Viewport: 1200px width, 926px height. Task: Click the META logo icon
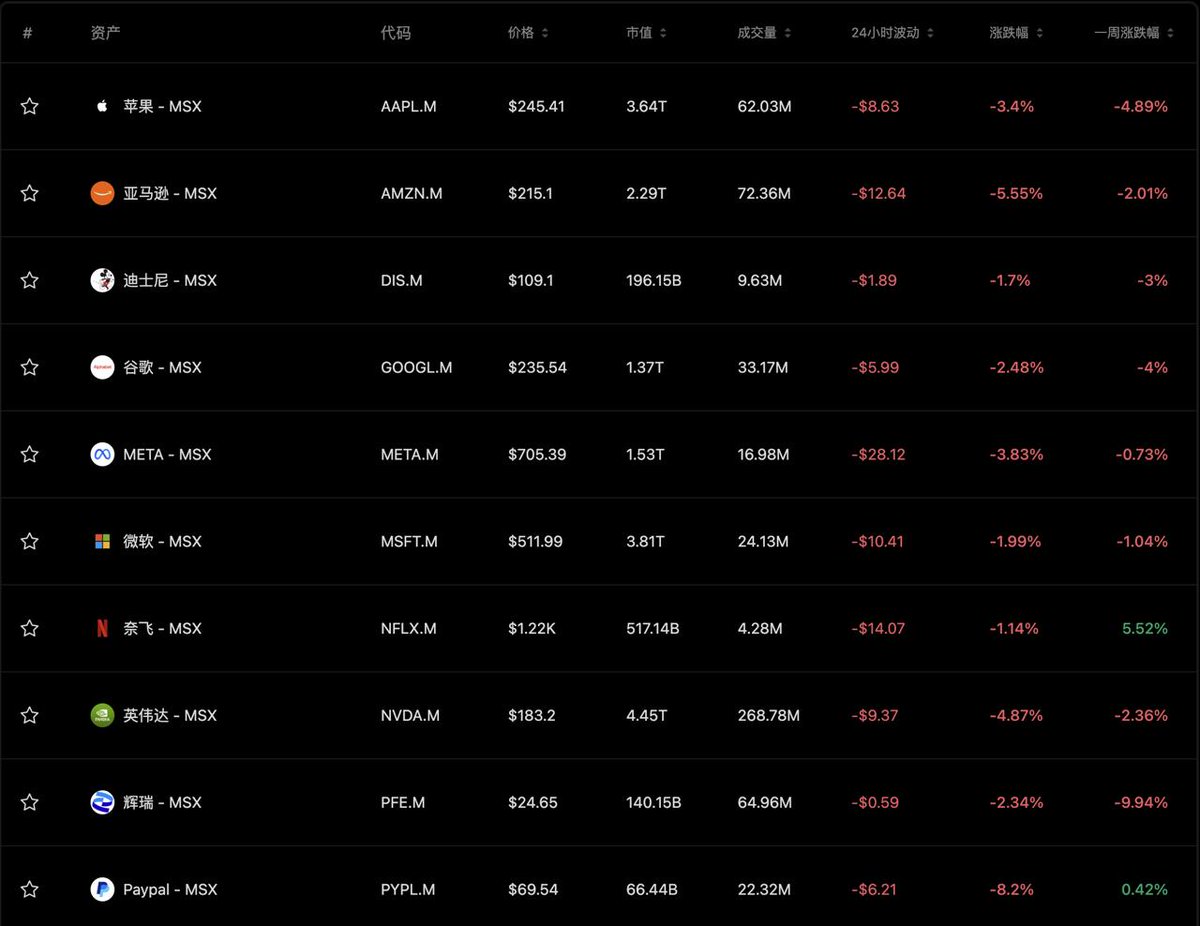click(x=102, y=454)
